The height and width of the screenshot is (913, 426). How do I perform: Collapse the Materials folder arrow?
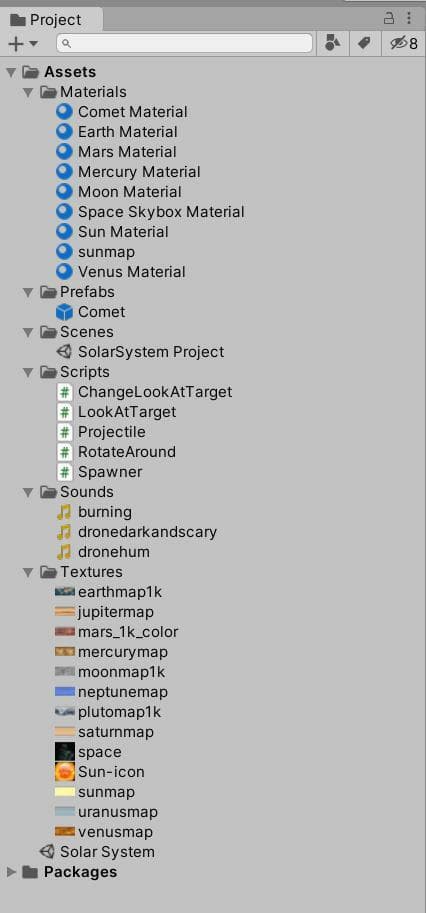point(28,93)
